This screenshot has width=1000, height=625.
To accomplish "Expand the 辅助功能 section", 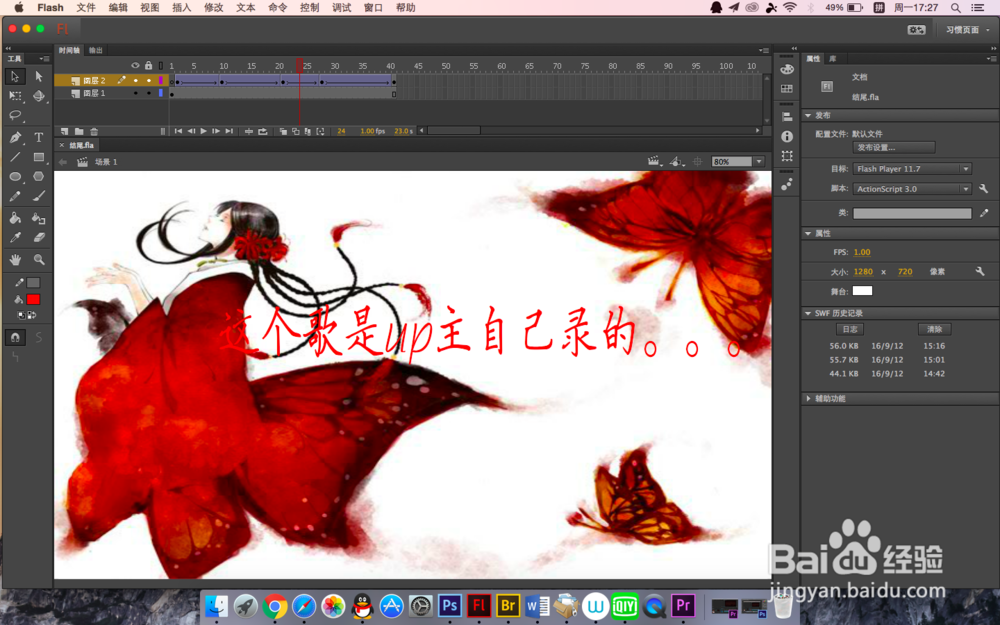I will tap(808, 399).
